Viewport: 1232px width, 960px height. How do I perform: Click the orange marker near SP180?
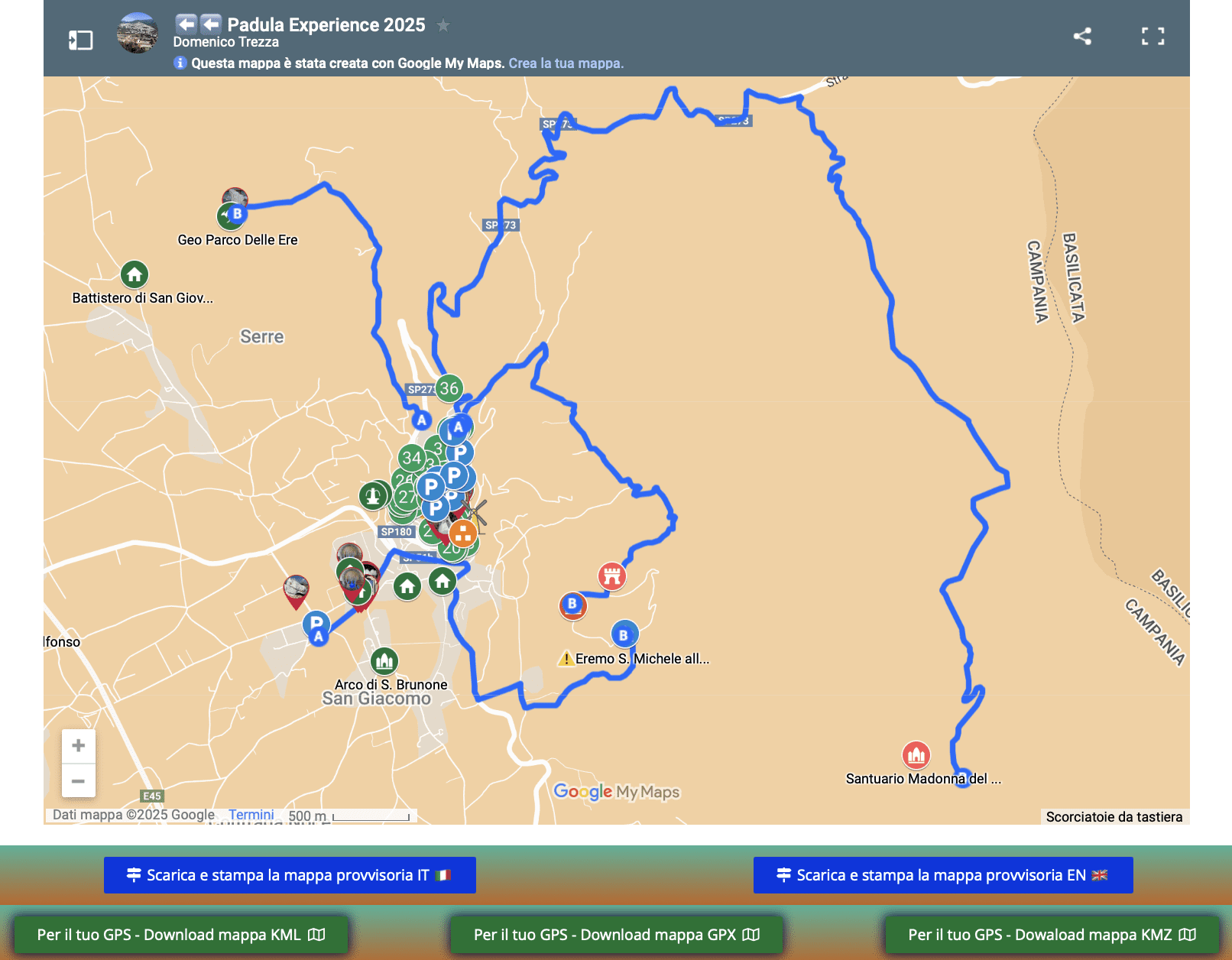tap(462, 534)
